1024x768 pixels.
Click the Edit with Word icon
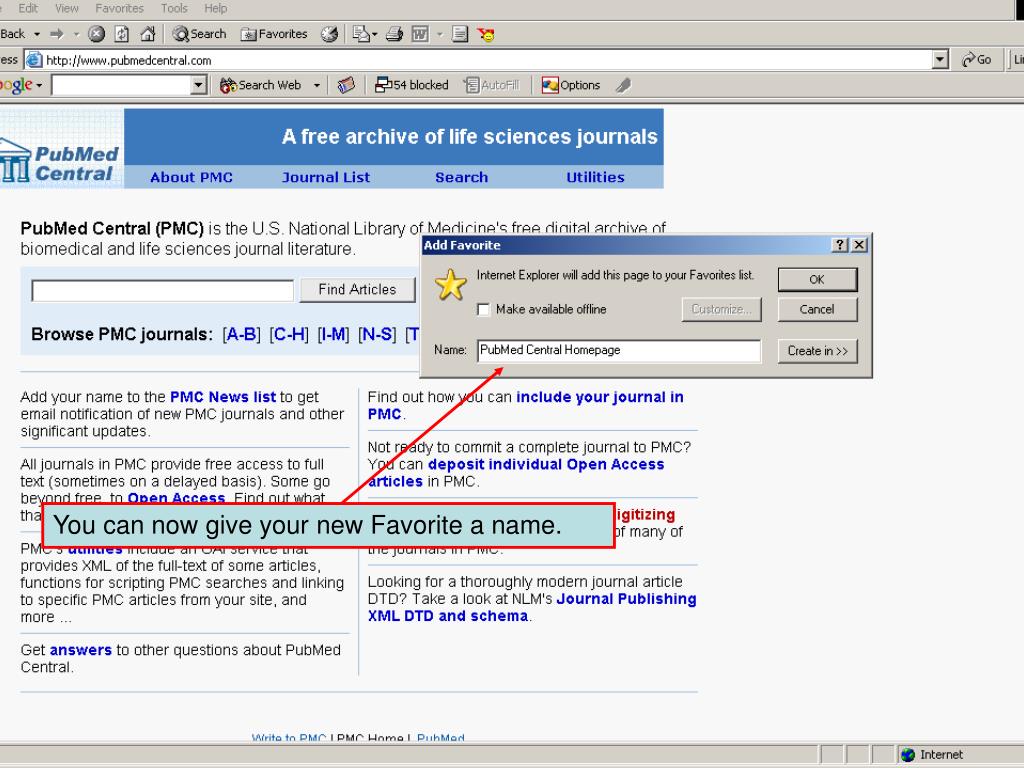click(x=420, y=34)
